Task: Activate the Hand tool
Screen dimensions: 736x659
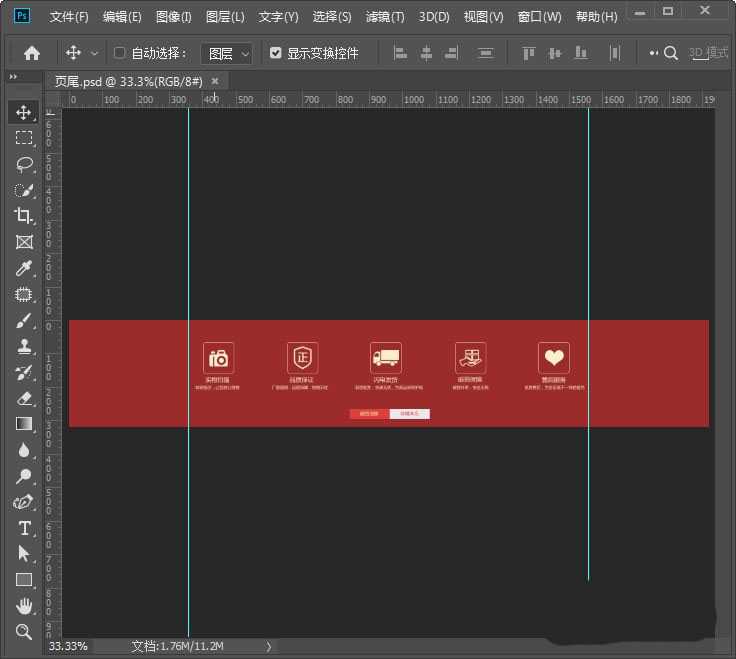Action: tap(24, 606)
